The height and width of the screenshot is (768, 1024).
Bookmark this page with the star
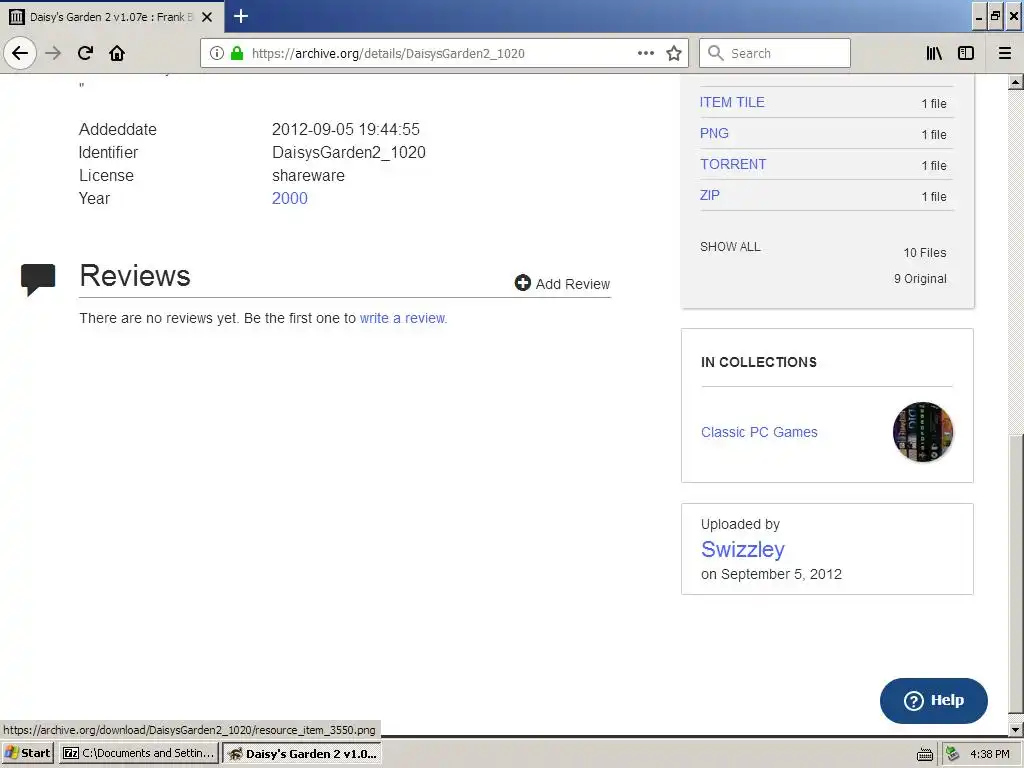pos(674,53)
